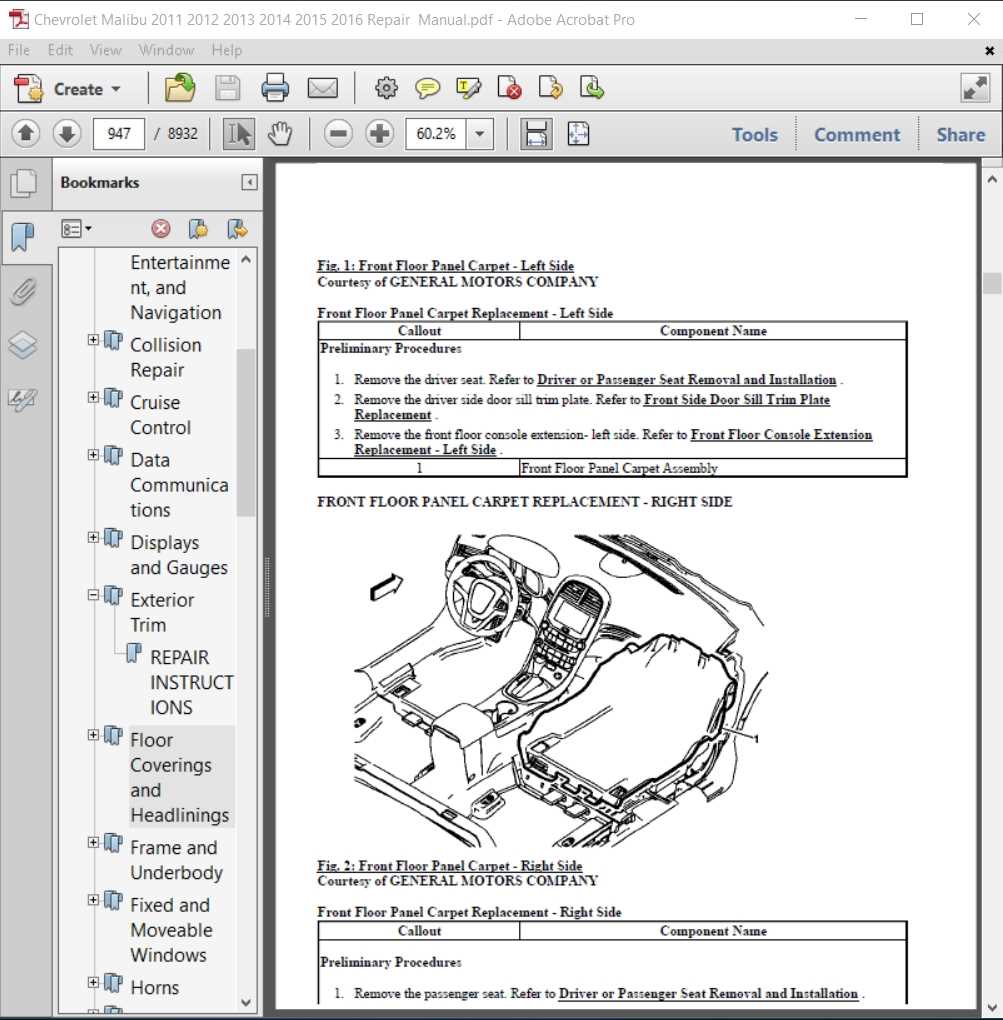Open the Tools pane
The image size is (1003, 1020).
point(755,135)
